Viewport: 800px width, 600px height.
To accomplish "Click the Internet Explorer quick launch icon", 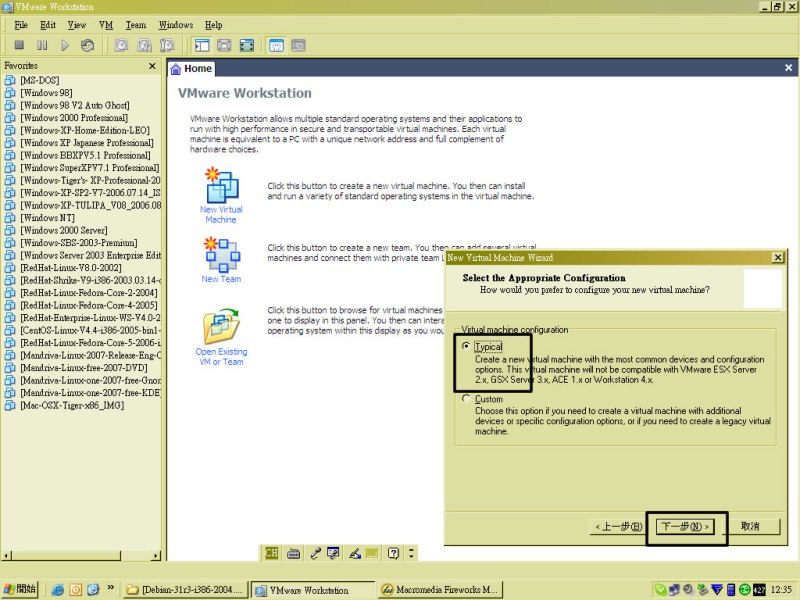I will [58, 590].
